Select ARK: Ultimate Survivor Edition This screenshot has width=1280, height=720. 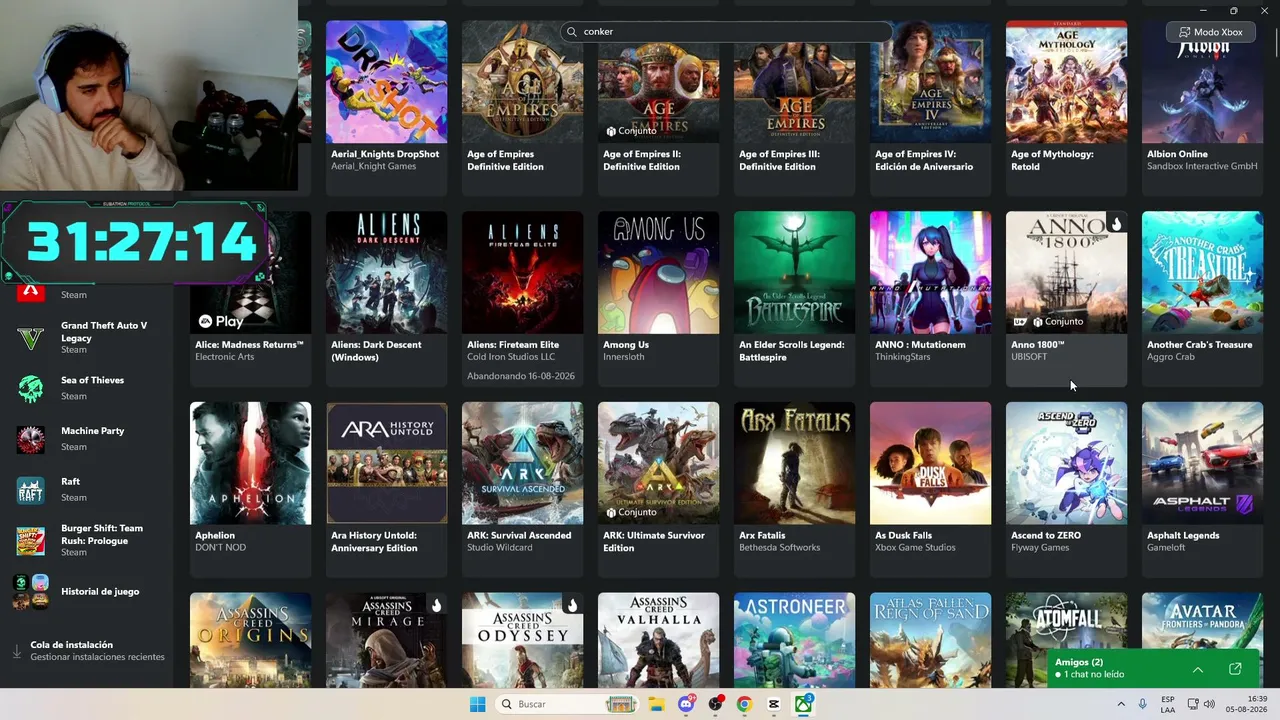click(x=658, y=490)
